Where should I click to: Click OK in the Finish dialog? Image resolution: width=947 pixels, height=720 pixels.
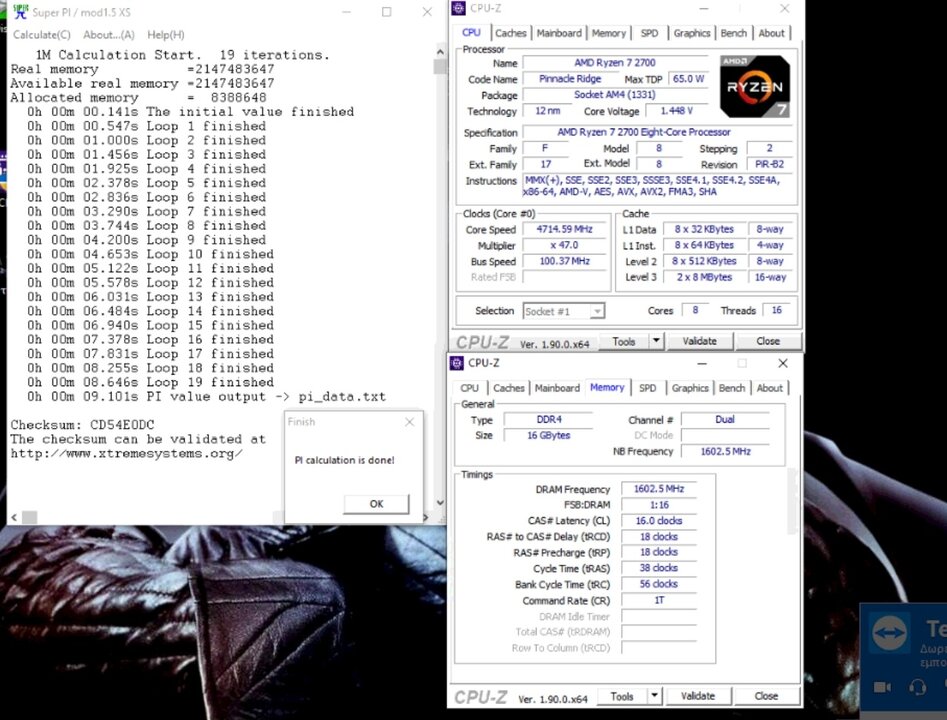[376, 504]
